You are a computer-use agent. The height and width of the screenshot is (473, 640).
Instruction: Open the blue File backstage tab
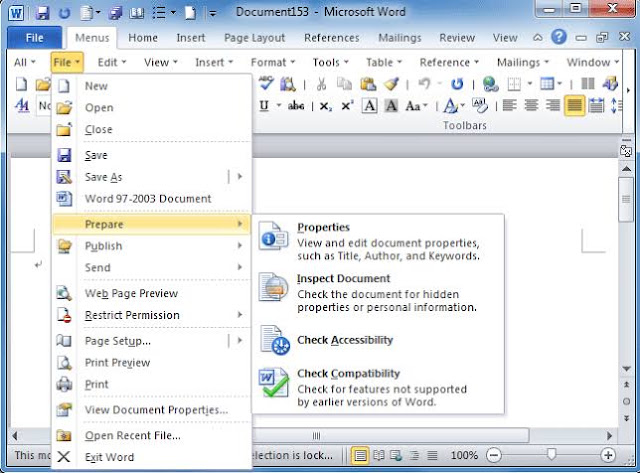pos(35,38)
